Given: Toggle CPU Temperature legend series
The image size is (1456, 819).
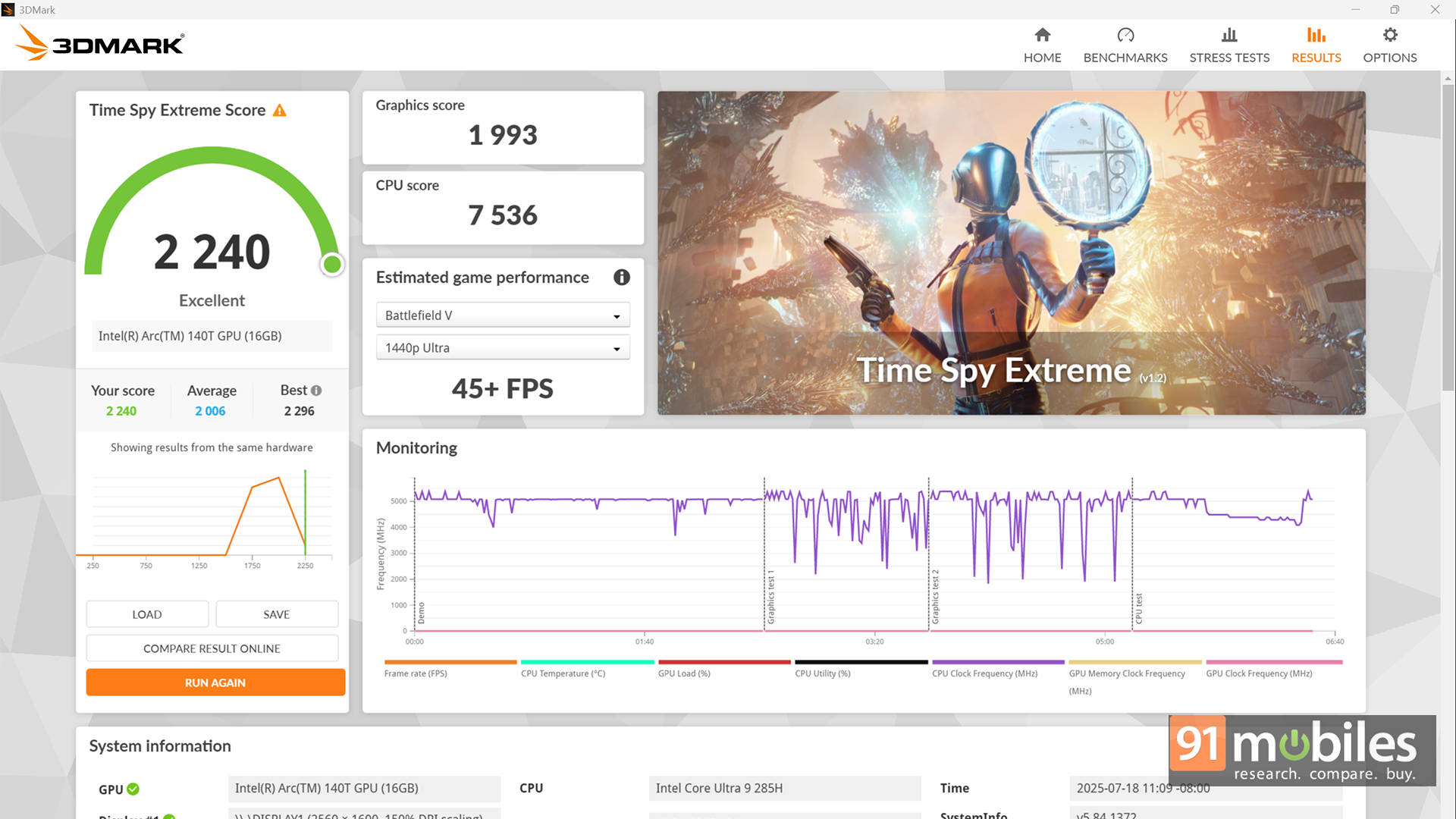Looking at the screenshot, I should (x=587, y=669).
